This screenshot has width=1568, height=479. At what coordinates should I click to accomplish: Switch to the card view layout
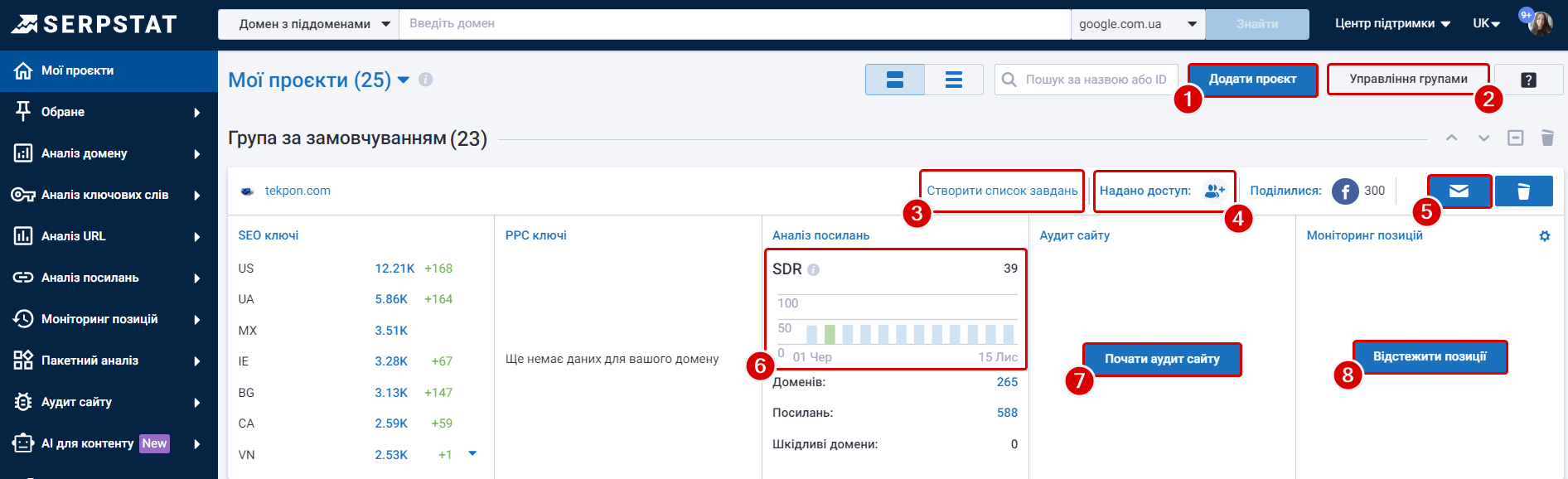click(x=895, y=80)
